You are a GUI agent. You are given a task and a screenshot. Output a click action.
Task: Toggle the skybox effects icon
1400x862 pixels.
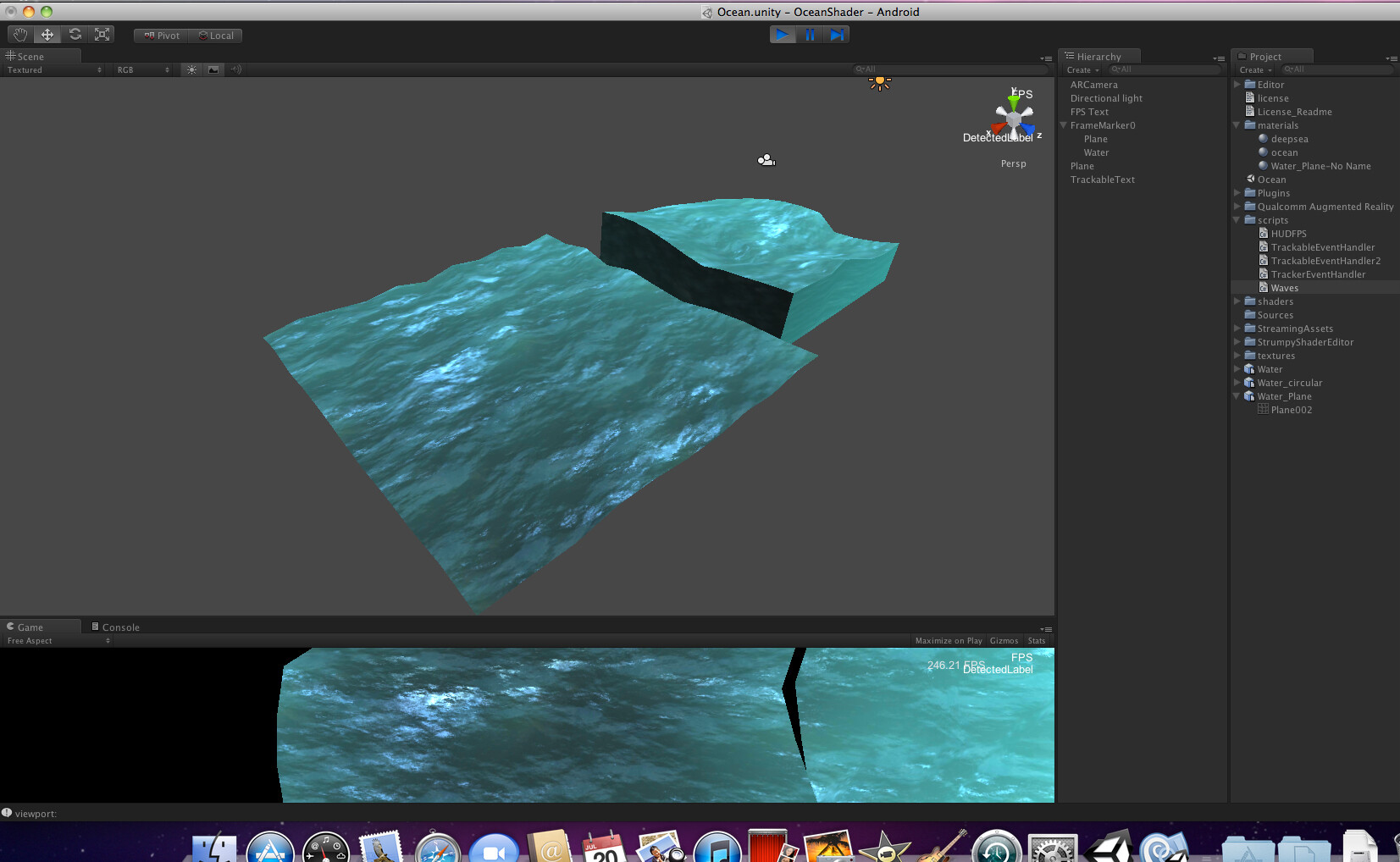coord(213,69)
